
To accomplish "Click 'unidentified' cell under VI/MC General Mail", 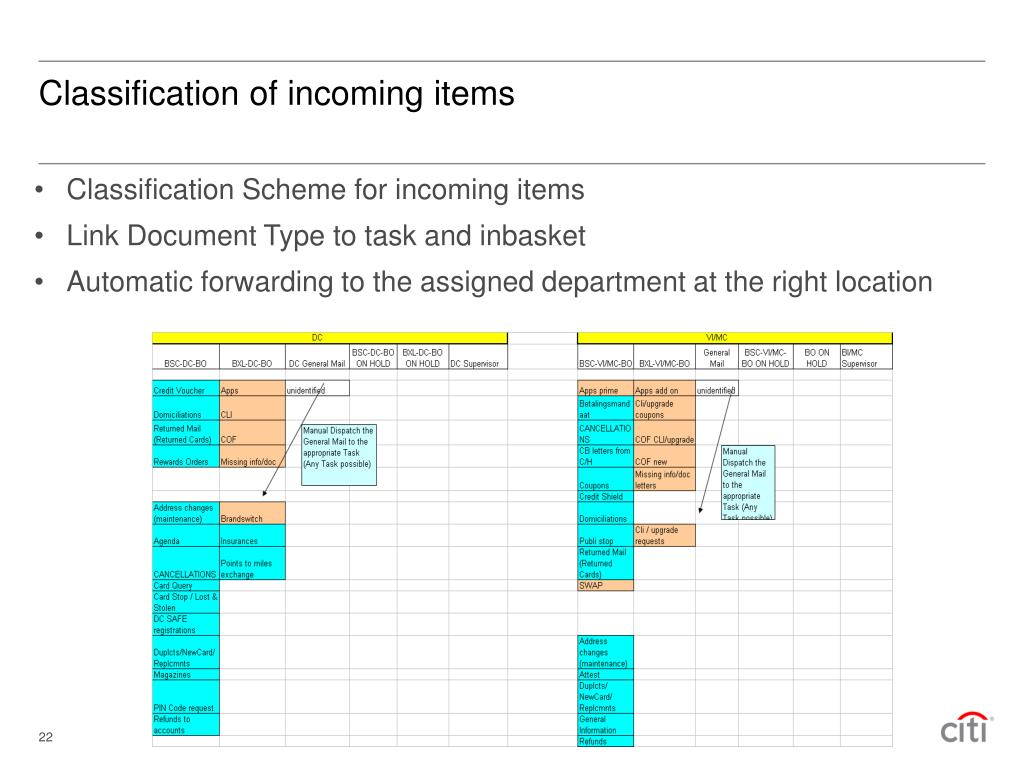I will tap(716, 390).
